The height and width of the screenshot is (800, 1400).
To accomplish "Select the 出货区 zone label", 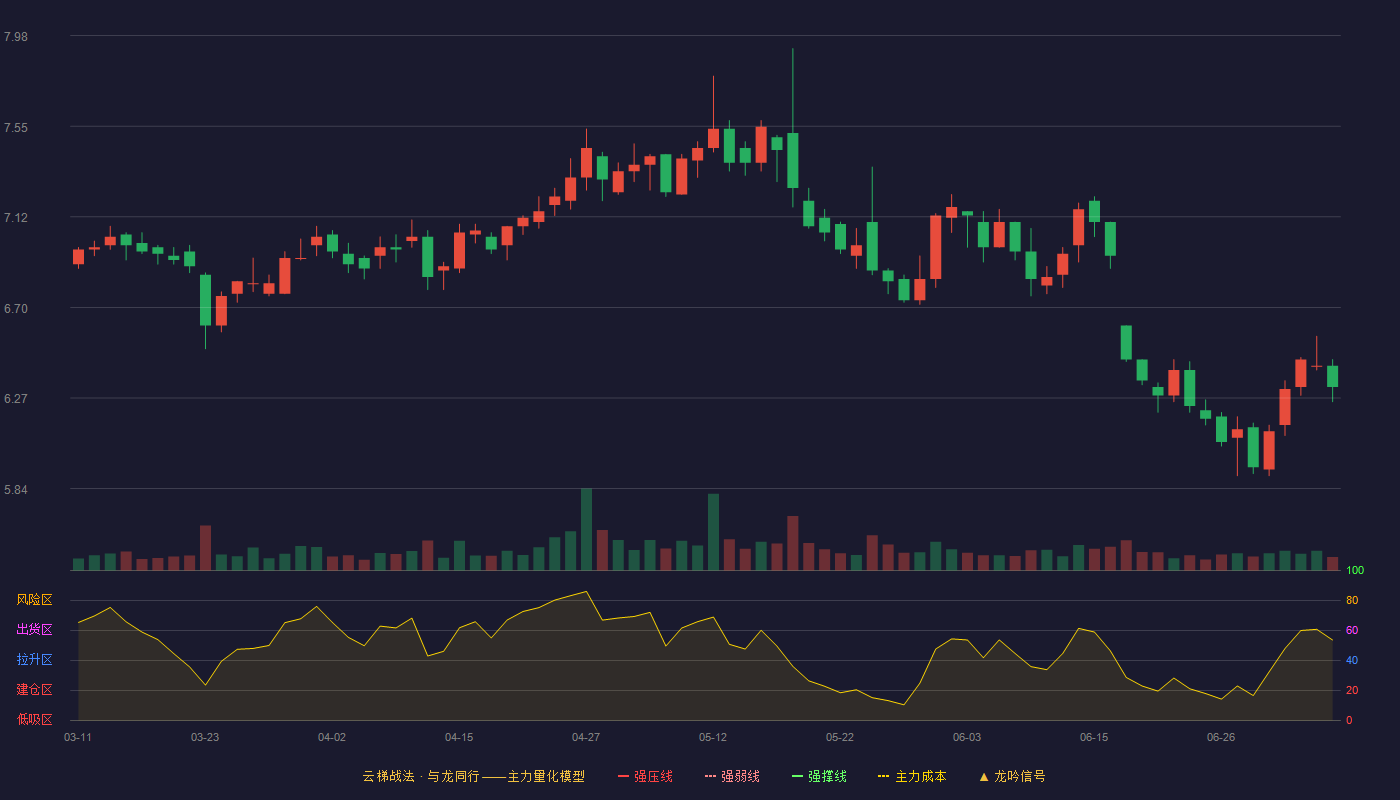I will (34, 630).
